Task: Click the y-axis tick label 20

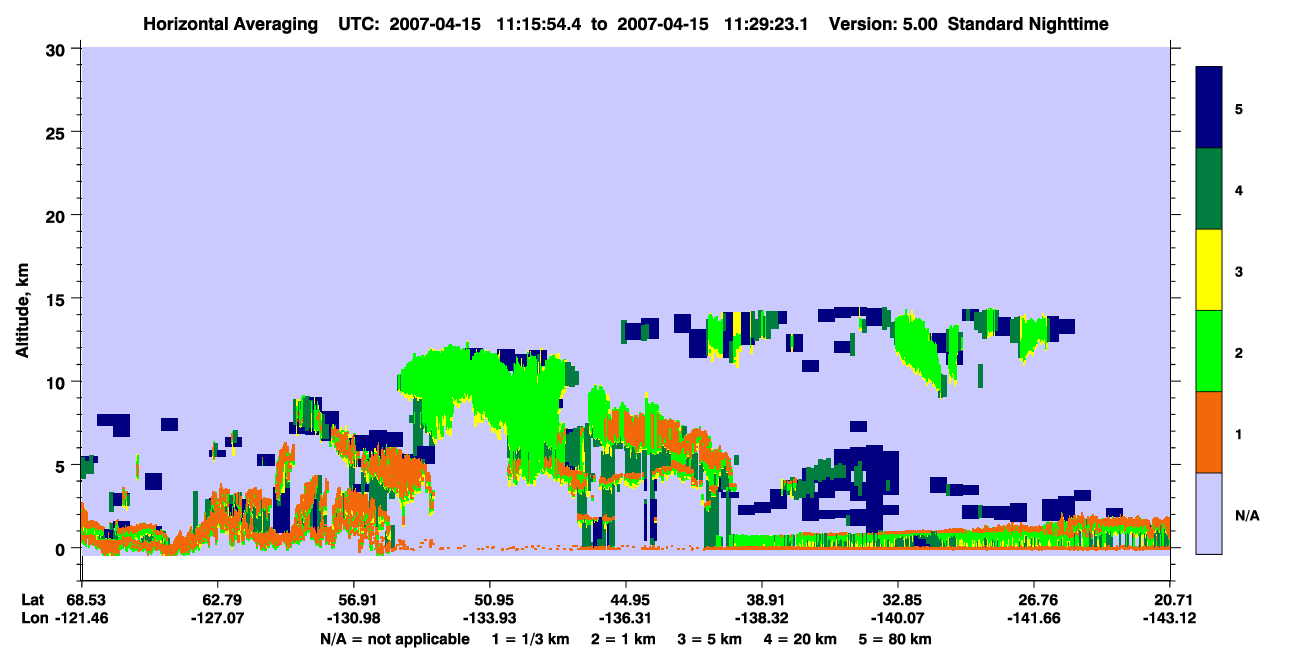Action: 58,215
